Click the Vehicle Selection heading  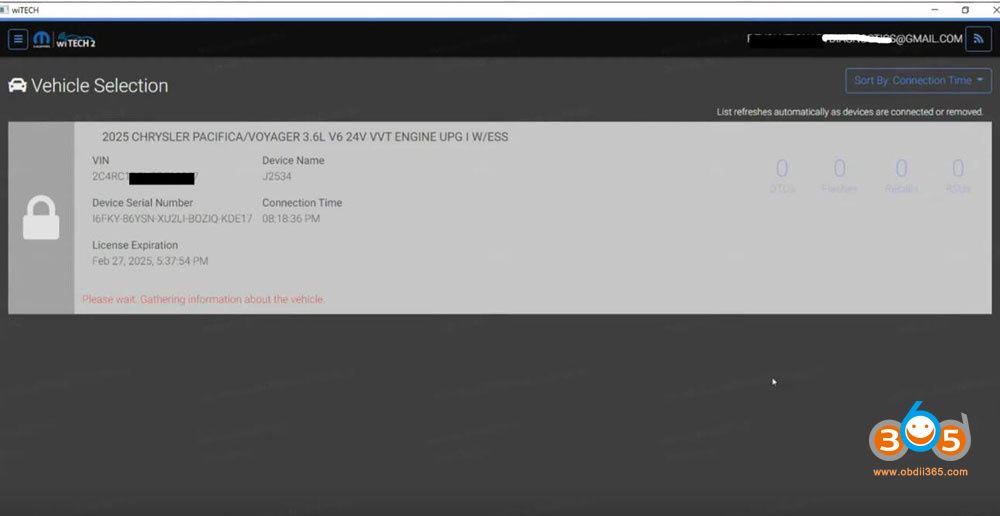[99, 85]
